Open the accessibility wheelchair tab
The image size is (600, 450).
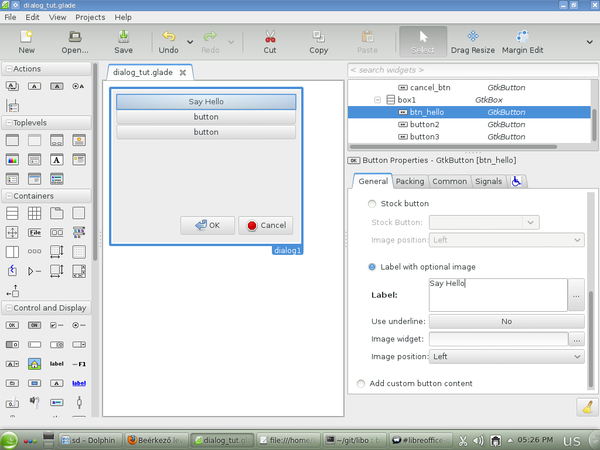[516, 181]
